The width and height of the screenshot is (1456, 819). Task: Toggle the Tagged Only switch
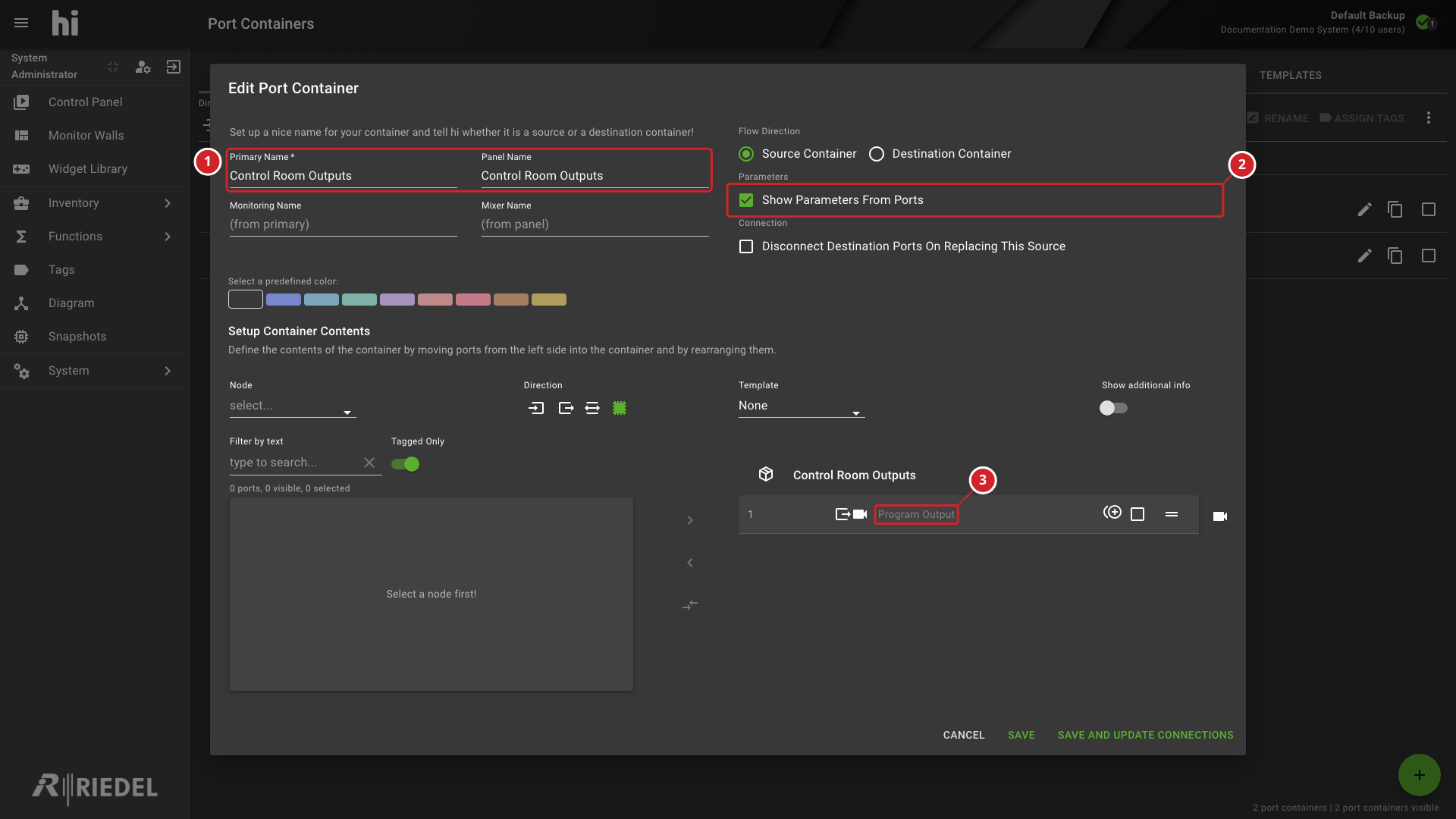(406, 464)
